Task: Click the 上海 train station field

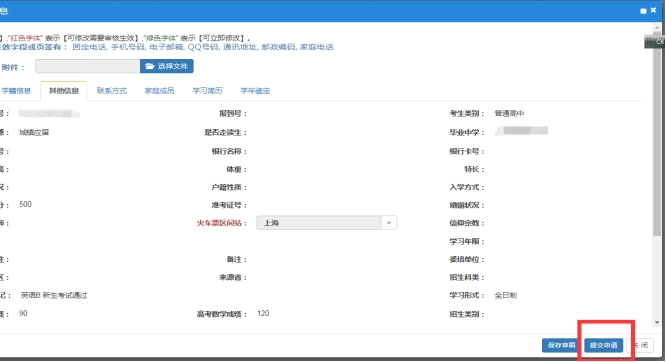Action: tap(319, 223)
